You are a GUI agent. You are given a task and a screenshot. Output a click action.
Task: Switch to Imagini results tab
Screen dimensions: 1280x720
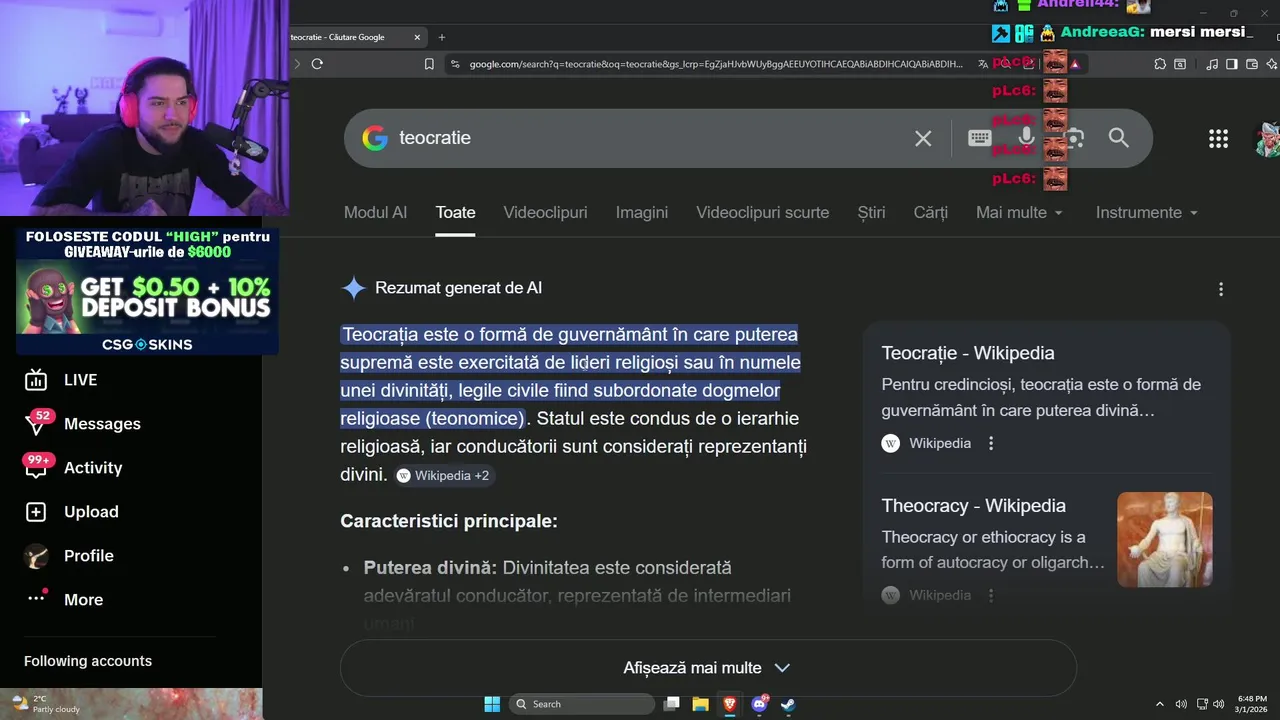[x=642, y=212]
